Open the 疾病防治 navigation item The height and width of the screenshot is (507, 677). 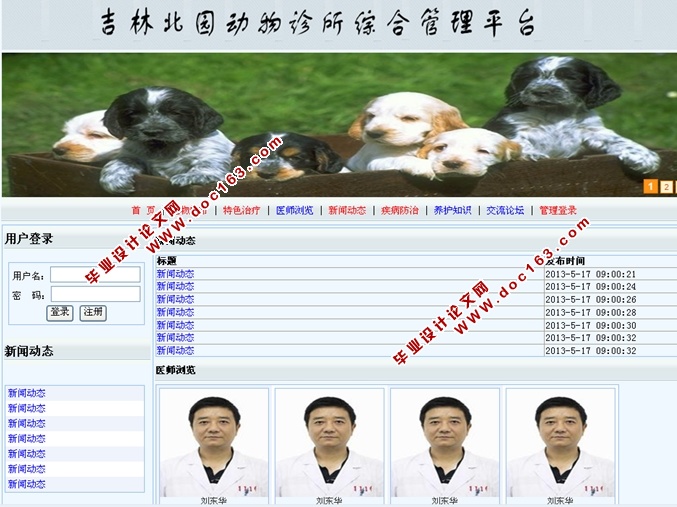(400, 210)
